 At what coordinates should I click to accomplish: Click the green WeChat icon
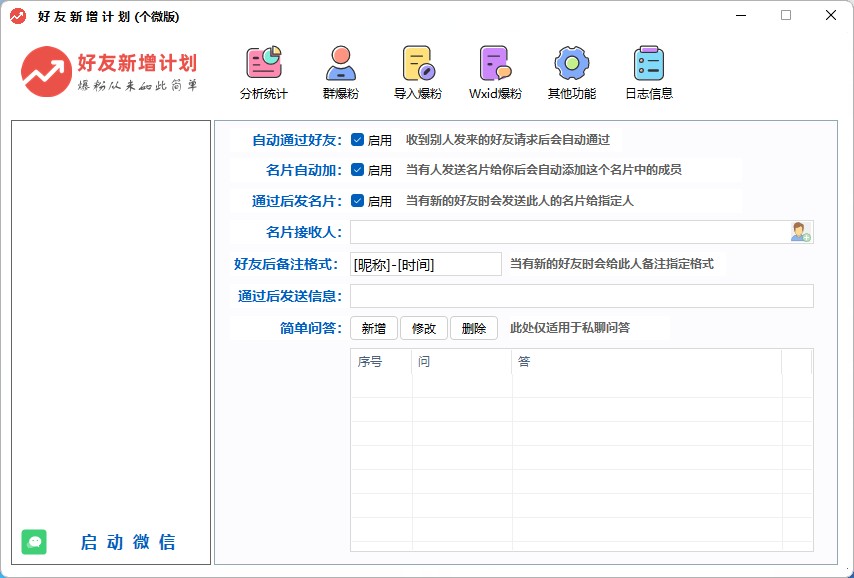pos(35,542)
